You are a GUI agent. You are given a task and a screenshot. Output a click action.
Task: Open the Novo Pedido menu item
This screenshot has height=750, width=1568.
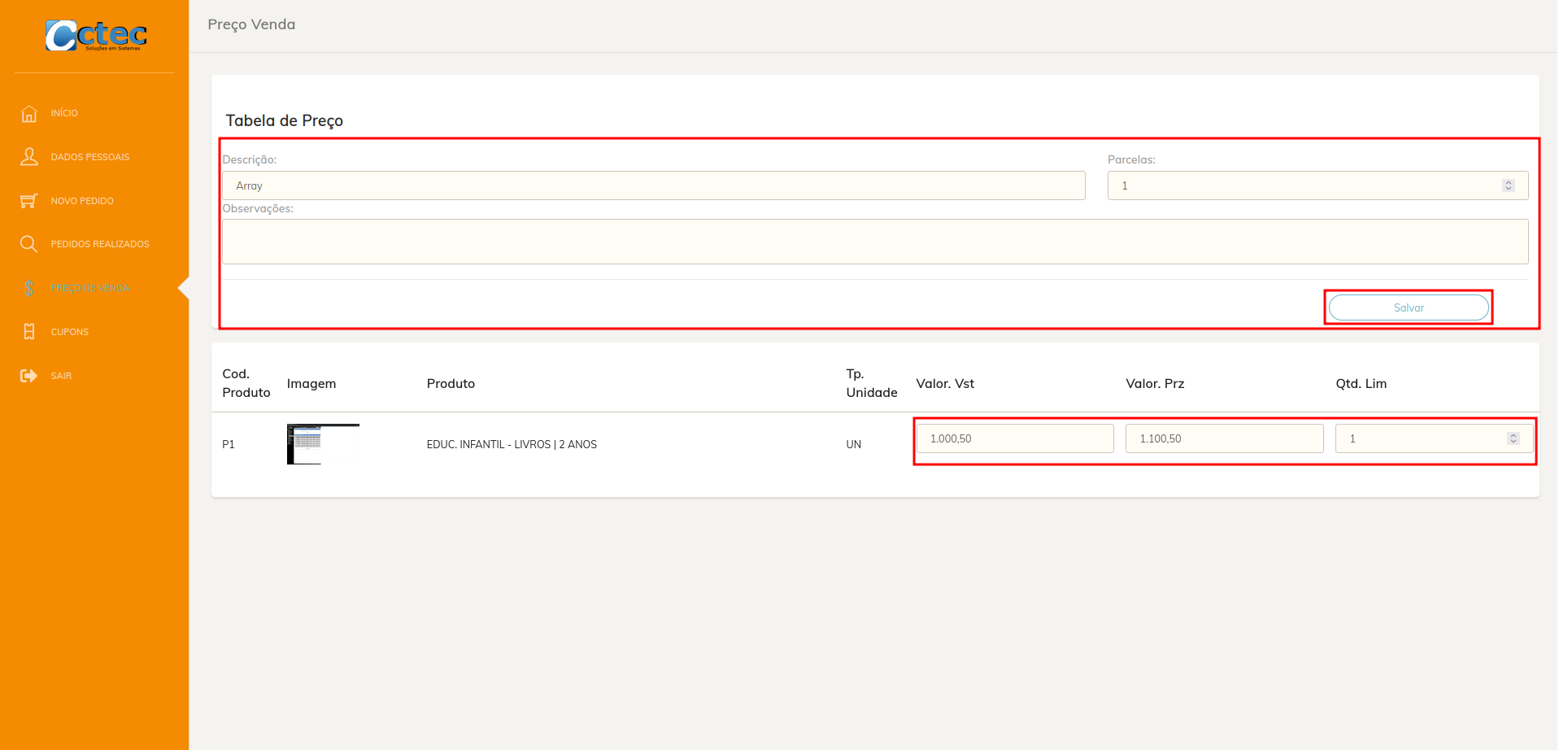coord(82,201)
